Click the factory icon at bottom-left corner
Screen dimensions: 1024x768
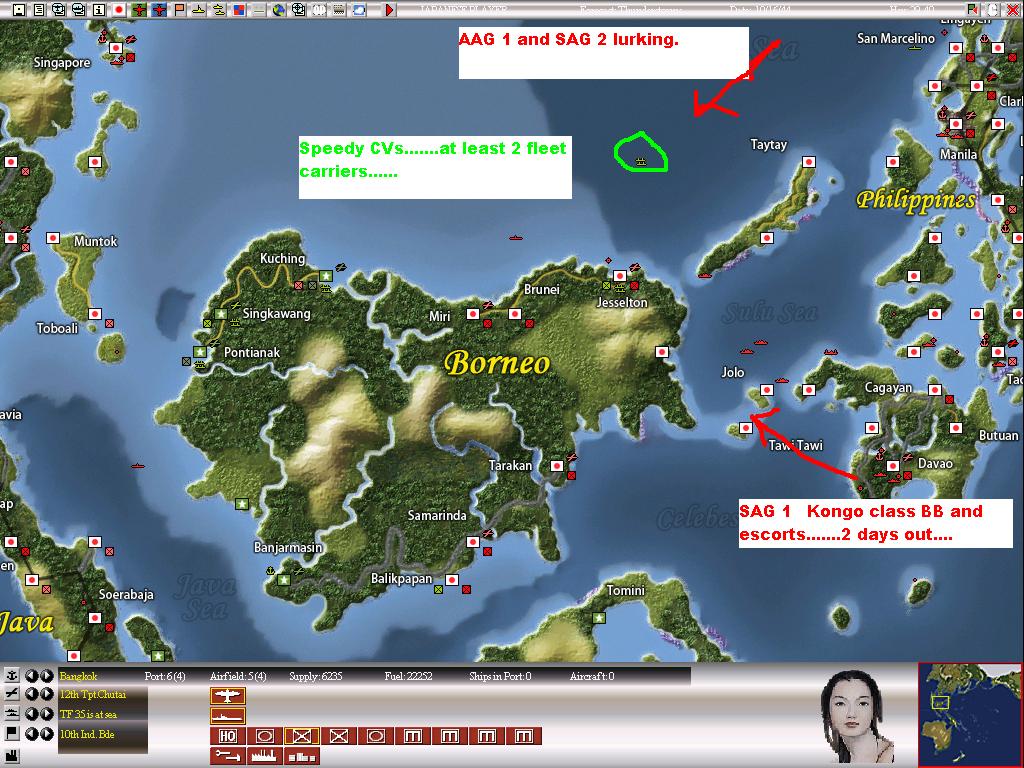point(11,757)
